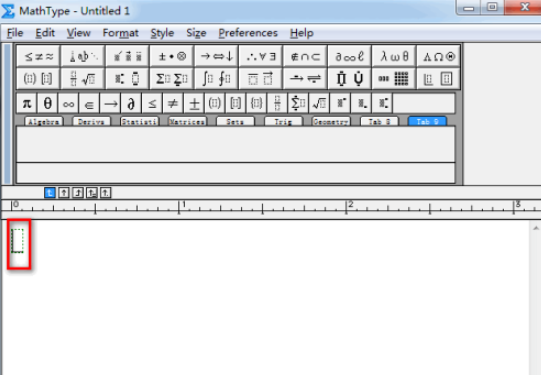Image resolution: width=541 pixels, height=375 pixels.
Task: Insert the pi symbol from small bar
Action: (27, 103)
